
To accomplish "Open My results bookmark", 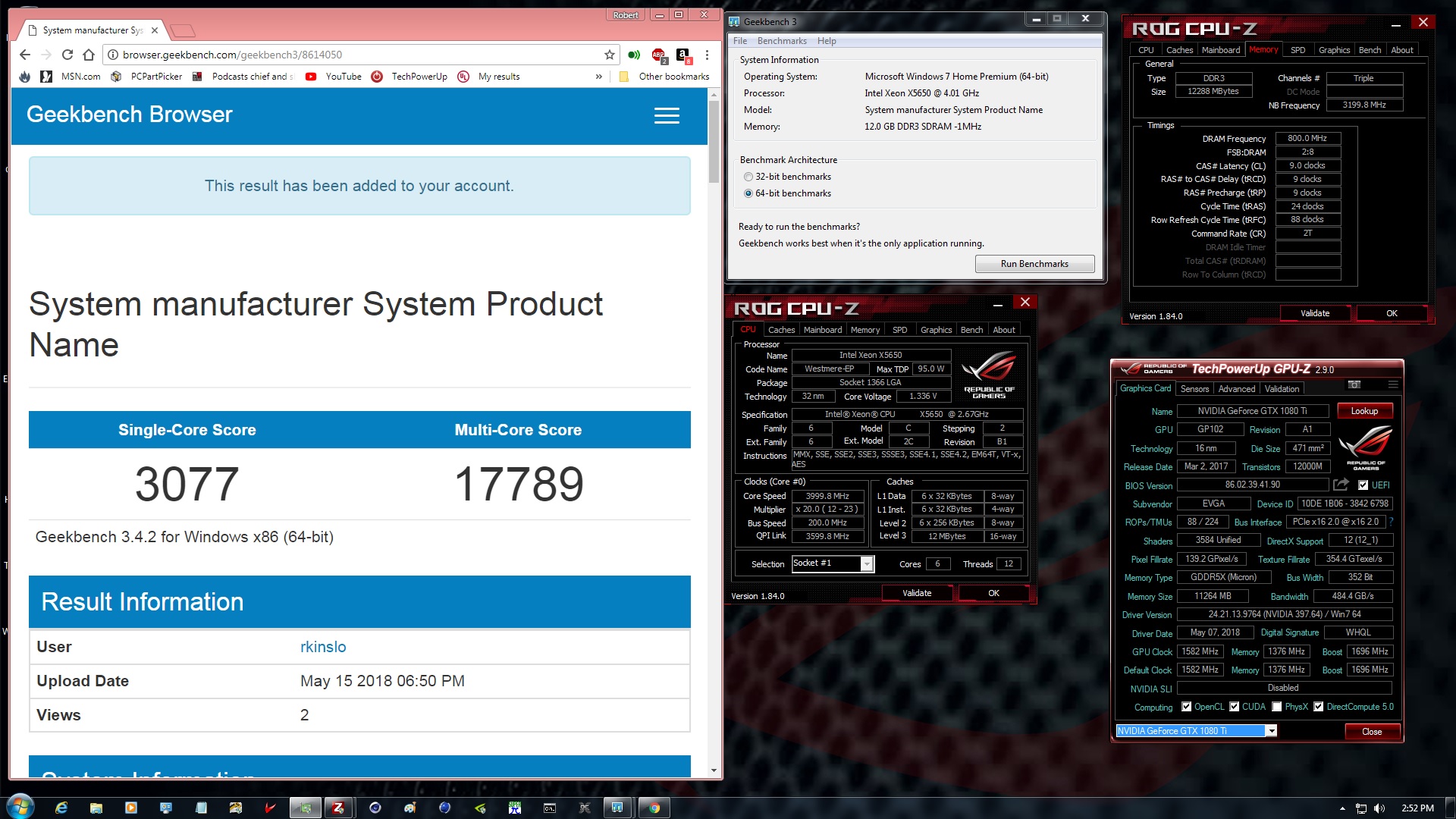I will pos(489,77).
